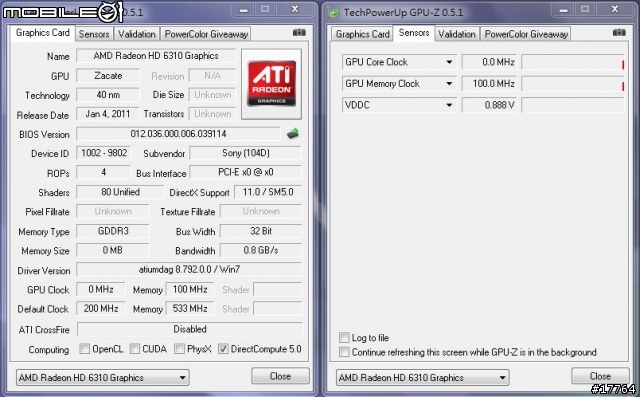
Task: Click the VDDC graph bar
Action: click(573, 105)
